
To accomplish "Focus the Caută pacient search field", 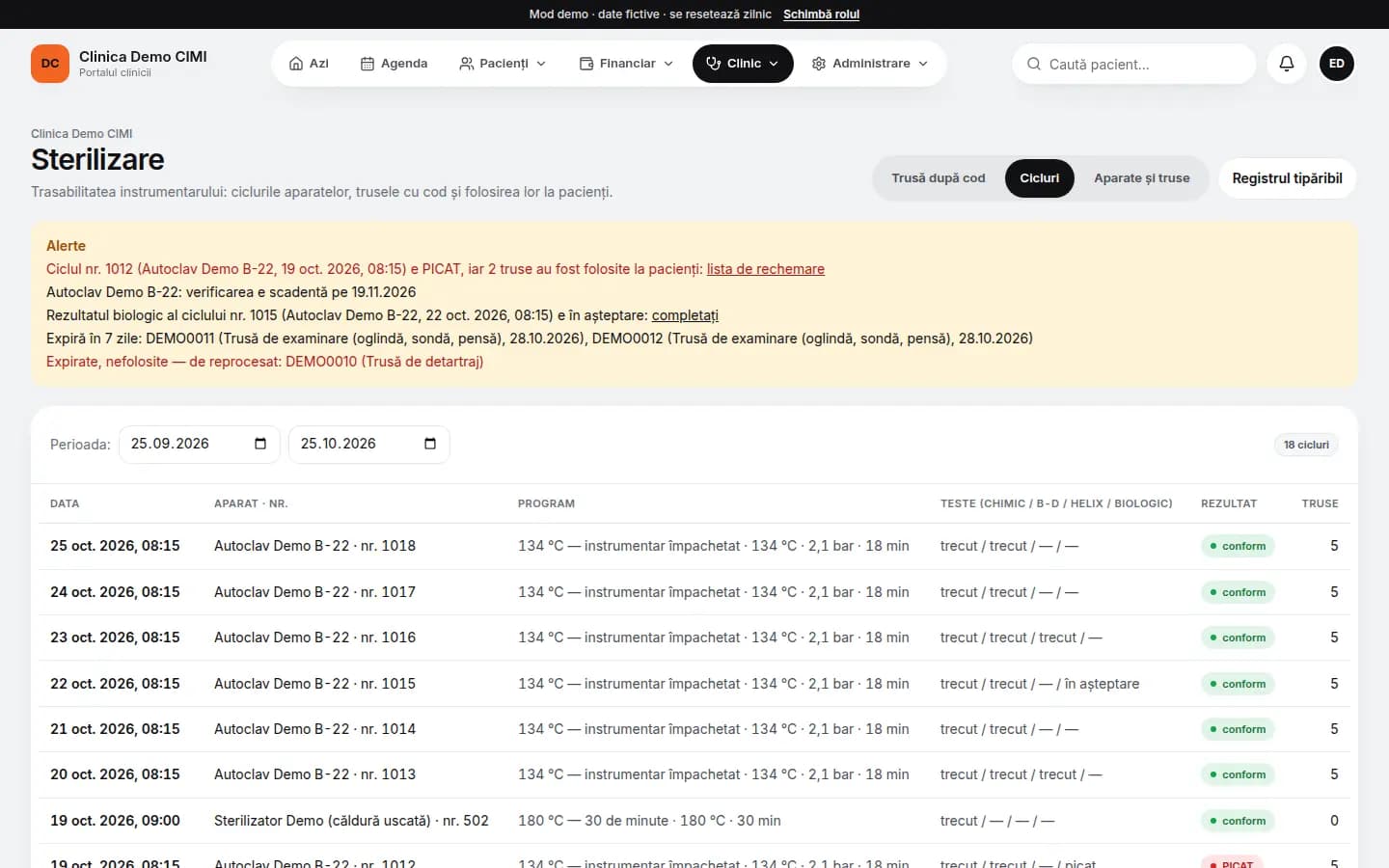I will 1134,64.
